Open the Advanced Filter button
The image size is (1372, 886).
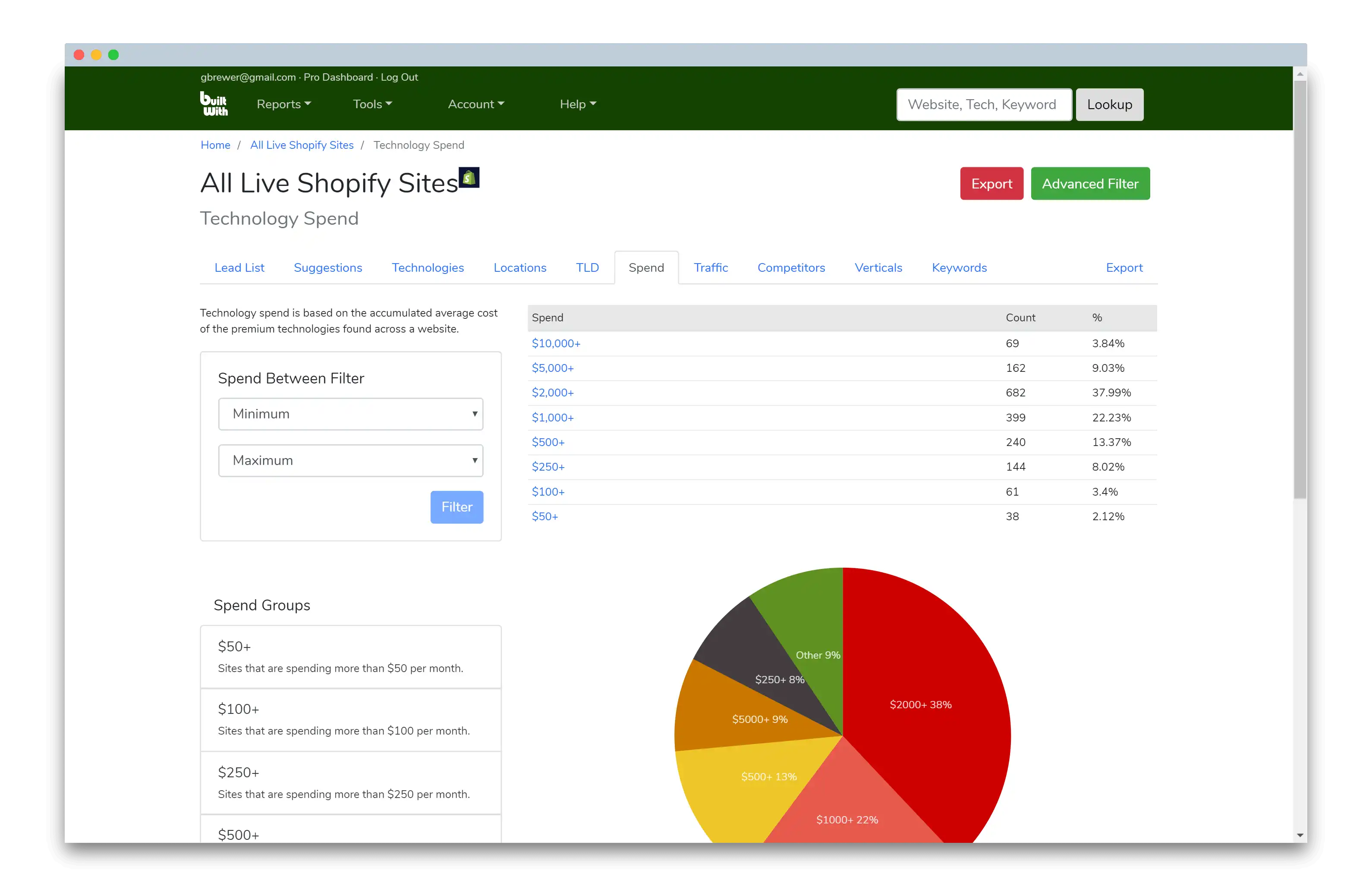point(1090,183)
